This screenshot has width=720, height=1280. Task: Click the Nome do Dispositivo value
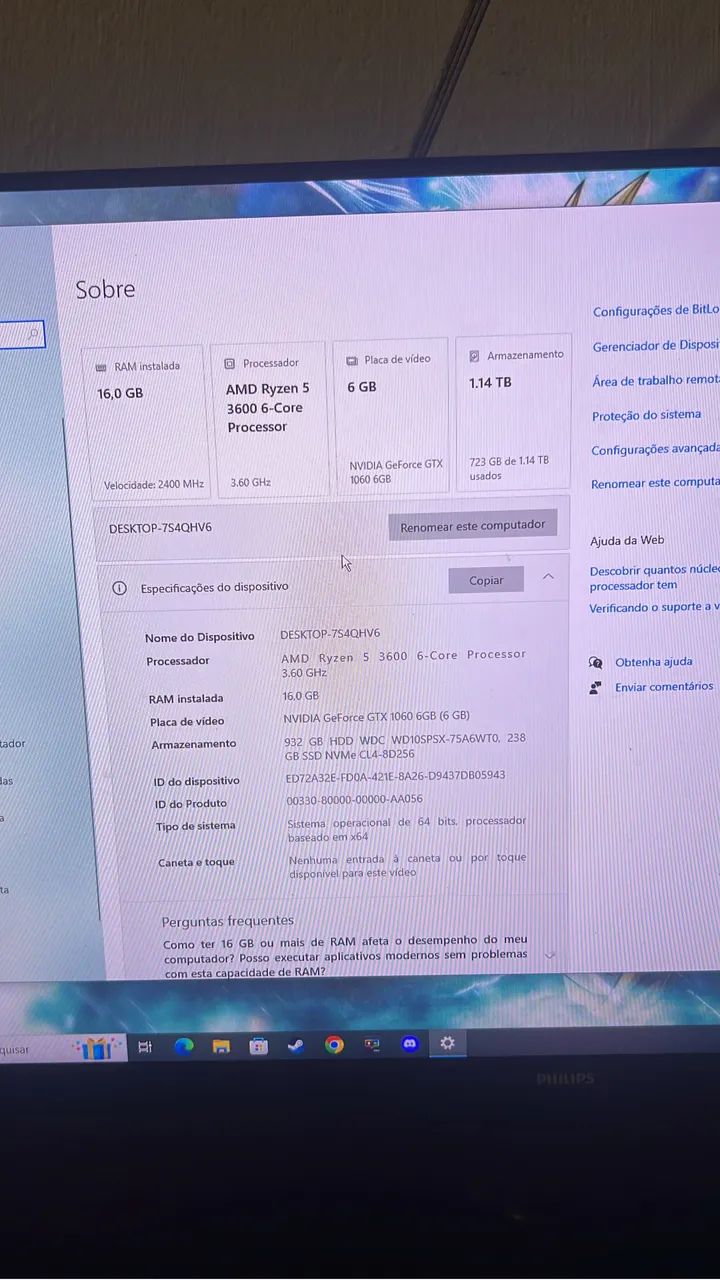pos(330,633)
